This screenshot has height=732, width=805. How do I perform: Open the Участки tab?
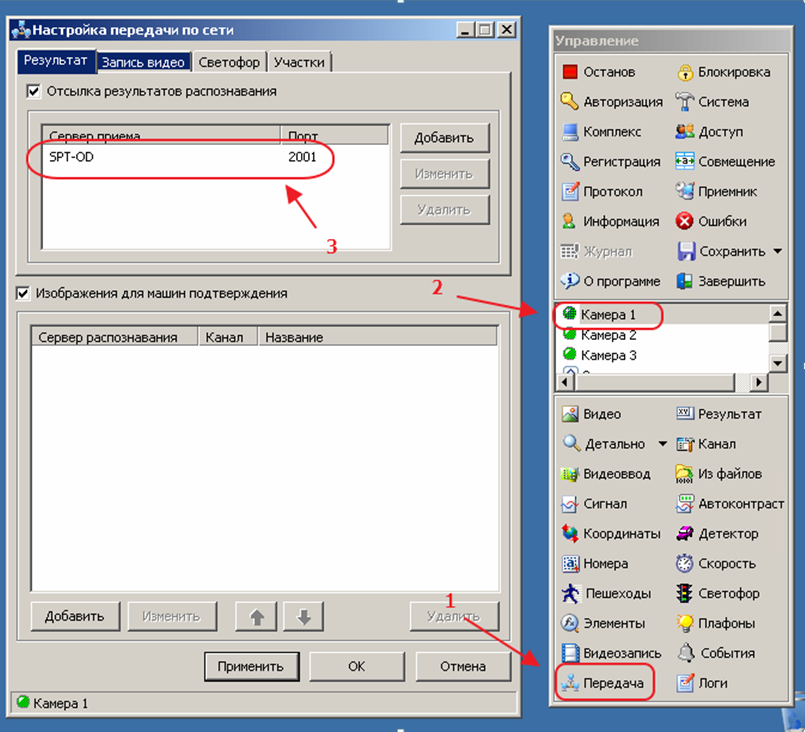click(299, 62)
